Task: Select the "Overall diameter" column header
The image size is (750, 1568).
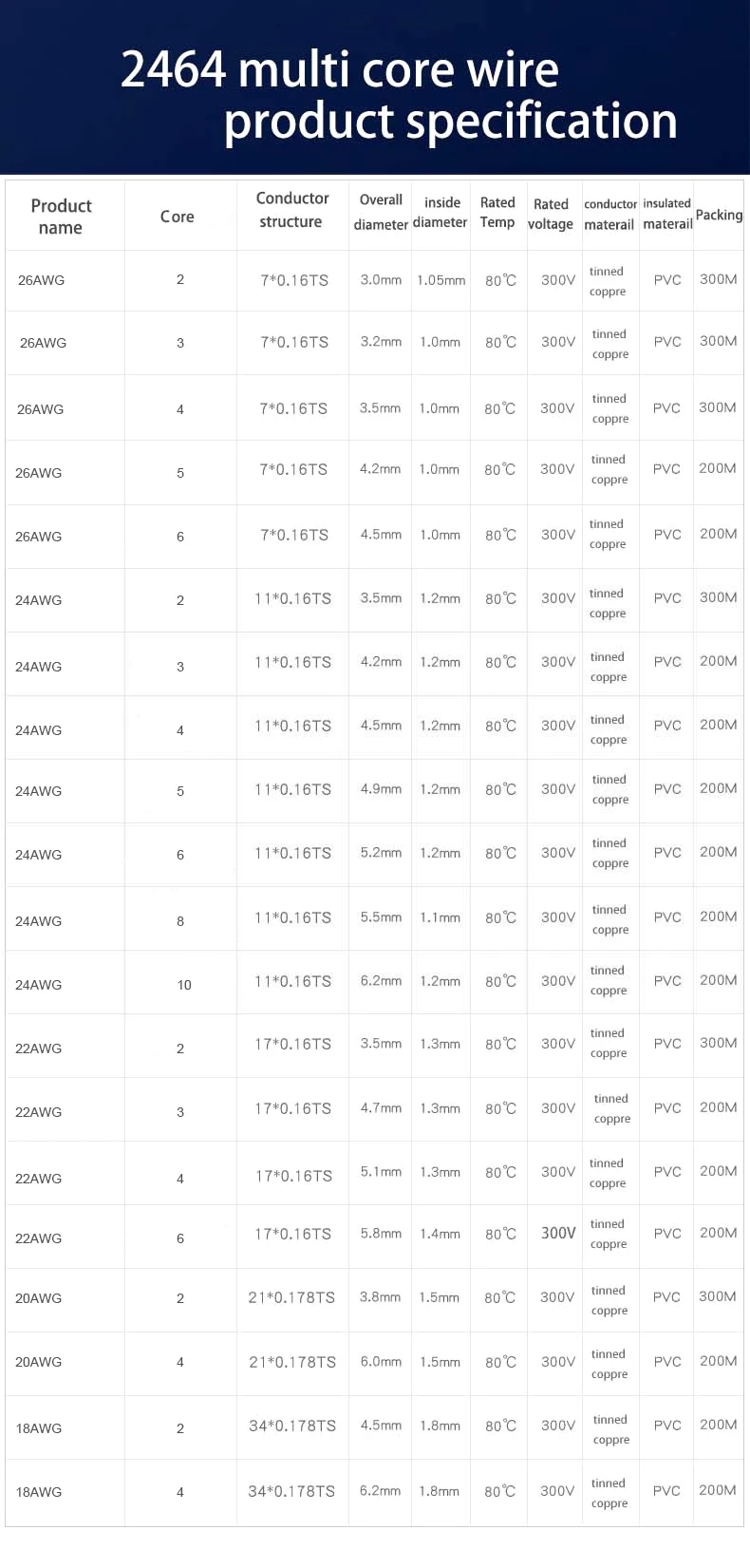Action: (x=381, y=212)
